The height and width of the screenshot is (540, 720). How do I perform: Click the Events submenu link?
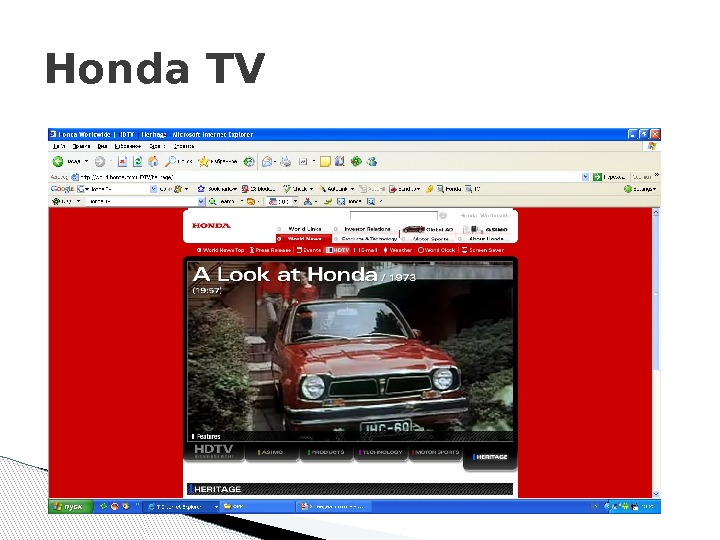click(x=309, y=250)
